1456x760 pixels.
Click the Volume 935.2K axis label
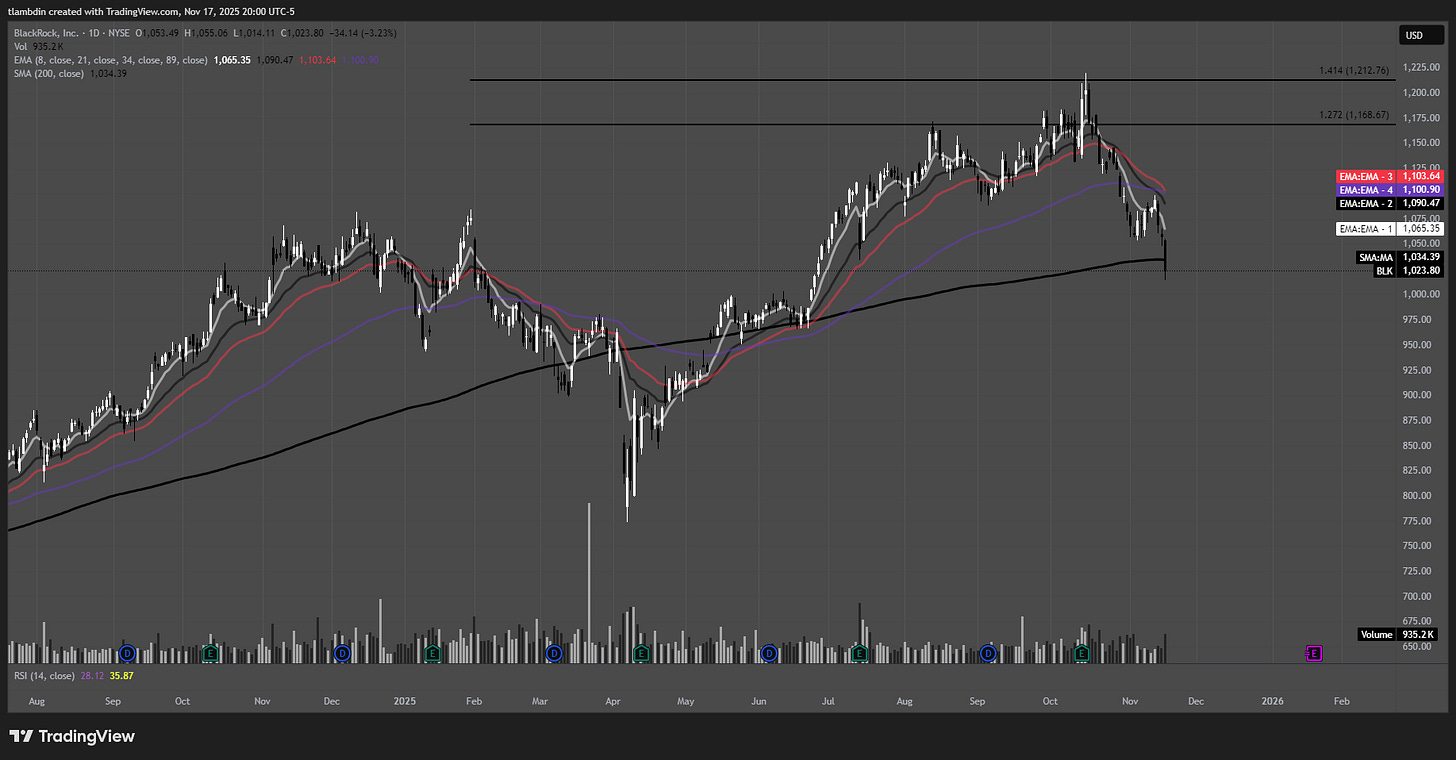(1398, 634)
